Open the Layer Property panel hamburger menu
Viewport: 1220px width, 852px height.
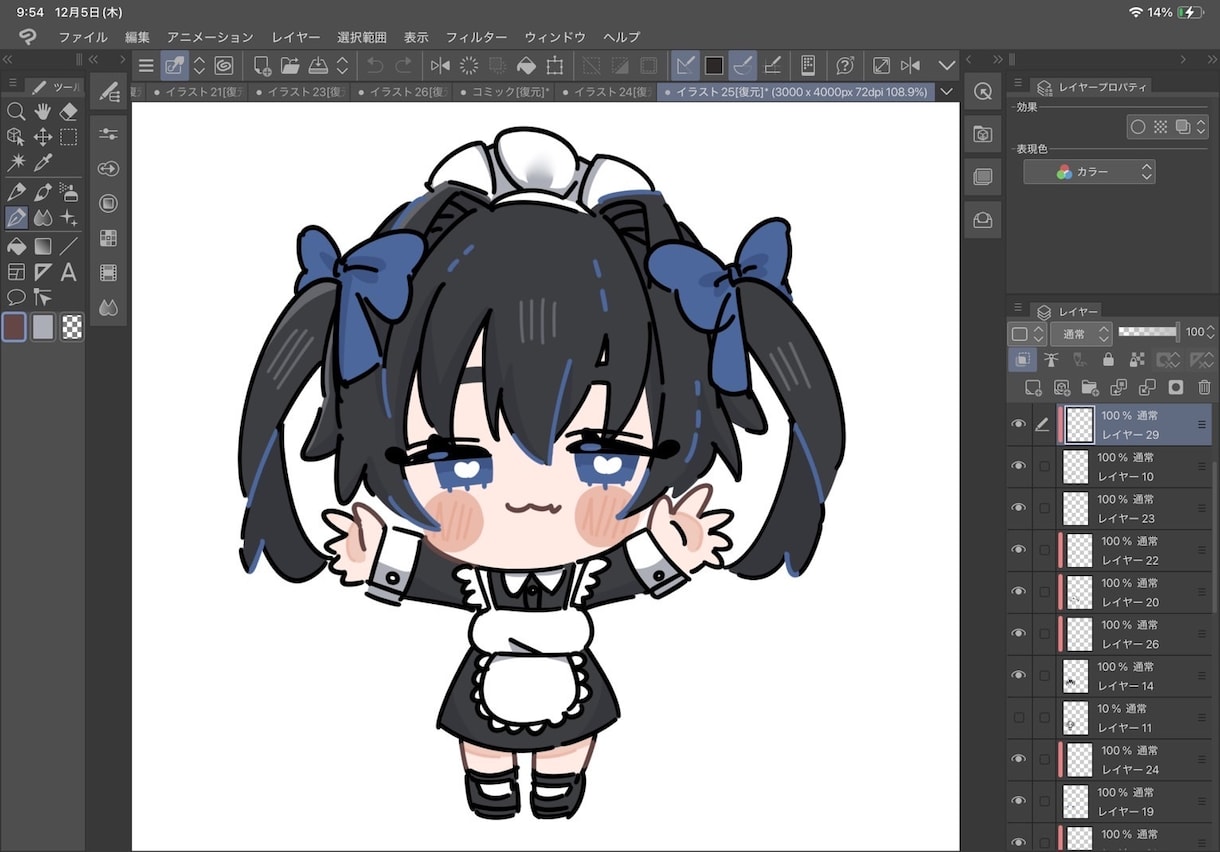pos(1018,83)
